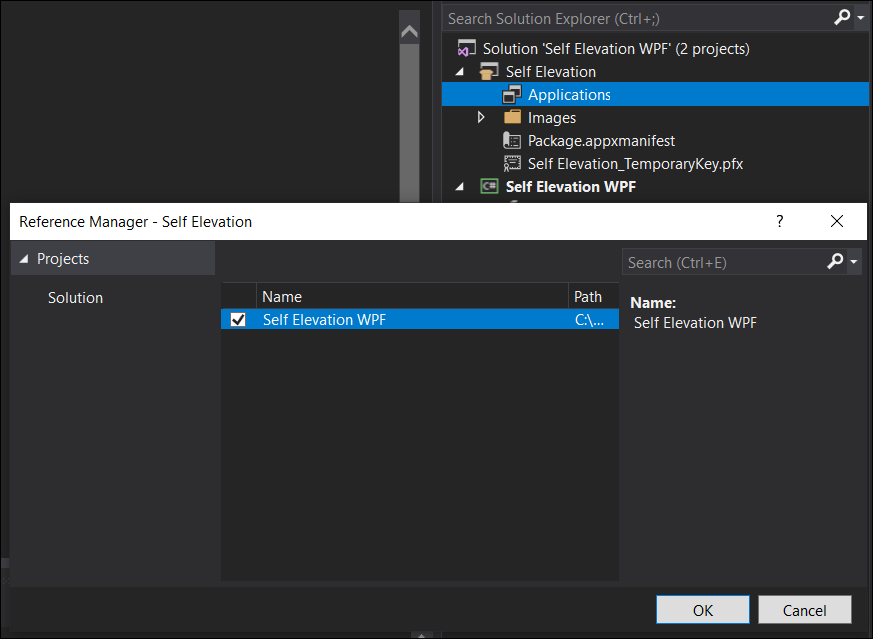This screenshot has height=639, width=873.
Task: Open Solution Explorer search options dropdown
Action: pyautogui.click(x=861, y=18)
